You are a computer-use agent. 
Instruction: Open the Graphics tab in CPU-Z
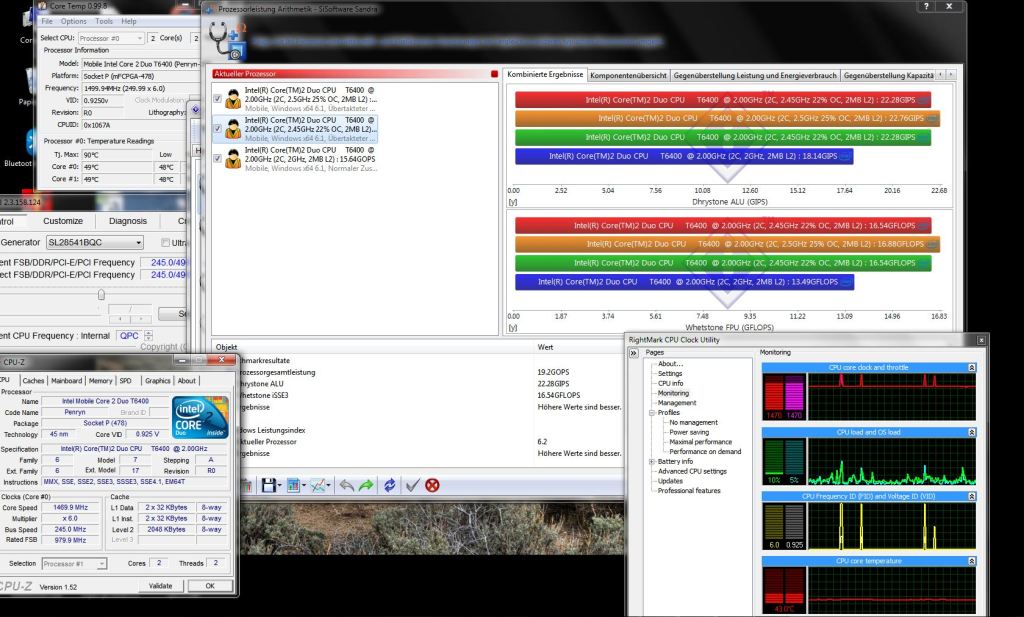tap(157, 381)
